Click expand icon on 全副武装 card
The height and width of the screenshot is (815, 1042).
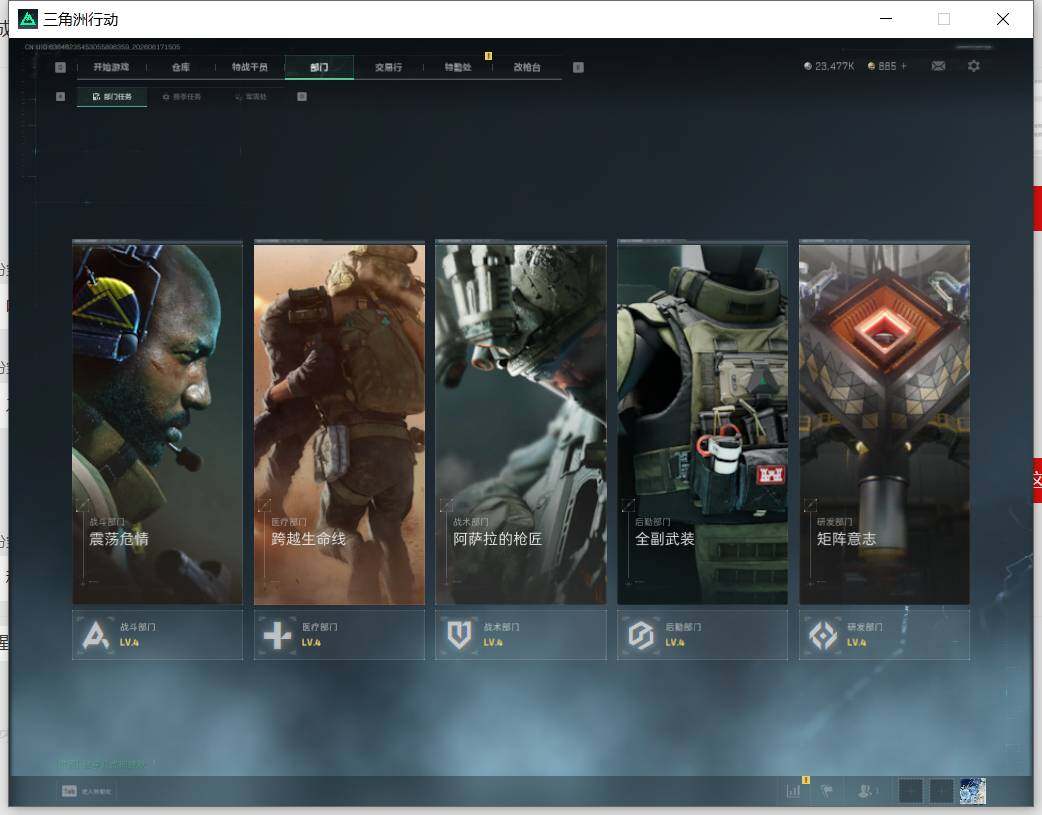point(628,505)
